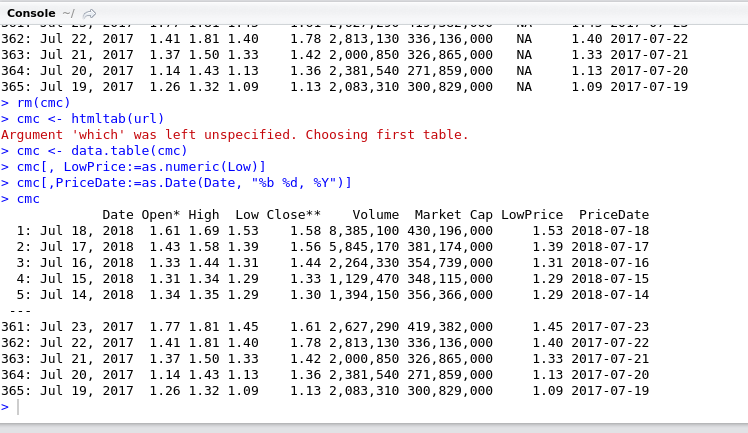Screen dimensions: 748x433
Task: Select the Console tab
Action: click(x=30, y=12)
